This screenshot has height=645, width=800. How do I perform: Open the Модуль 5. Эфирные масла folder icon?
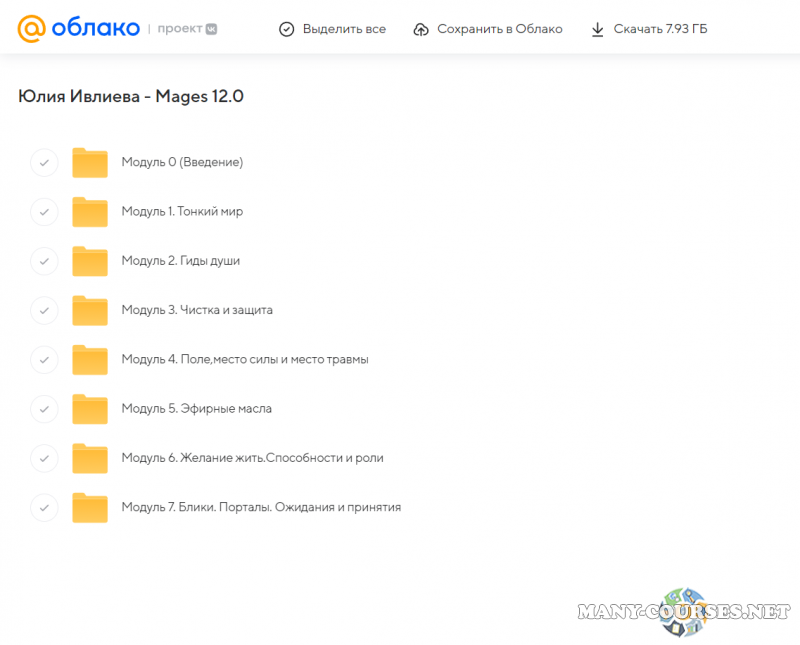click(x=90, y=409)
